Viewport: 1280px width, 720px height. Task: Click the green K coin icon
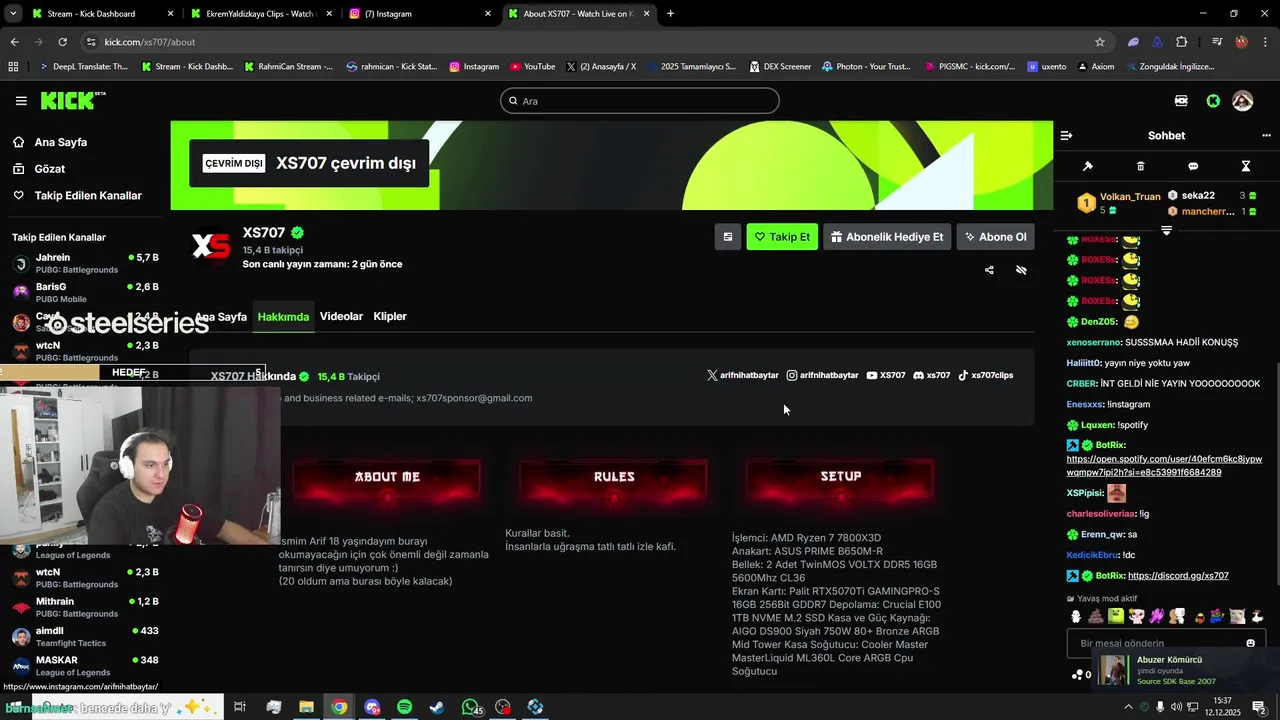pos(1213,101)
